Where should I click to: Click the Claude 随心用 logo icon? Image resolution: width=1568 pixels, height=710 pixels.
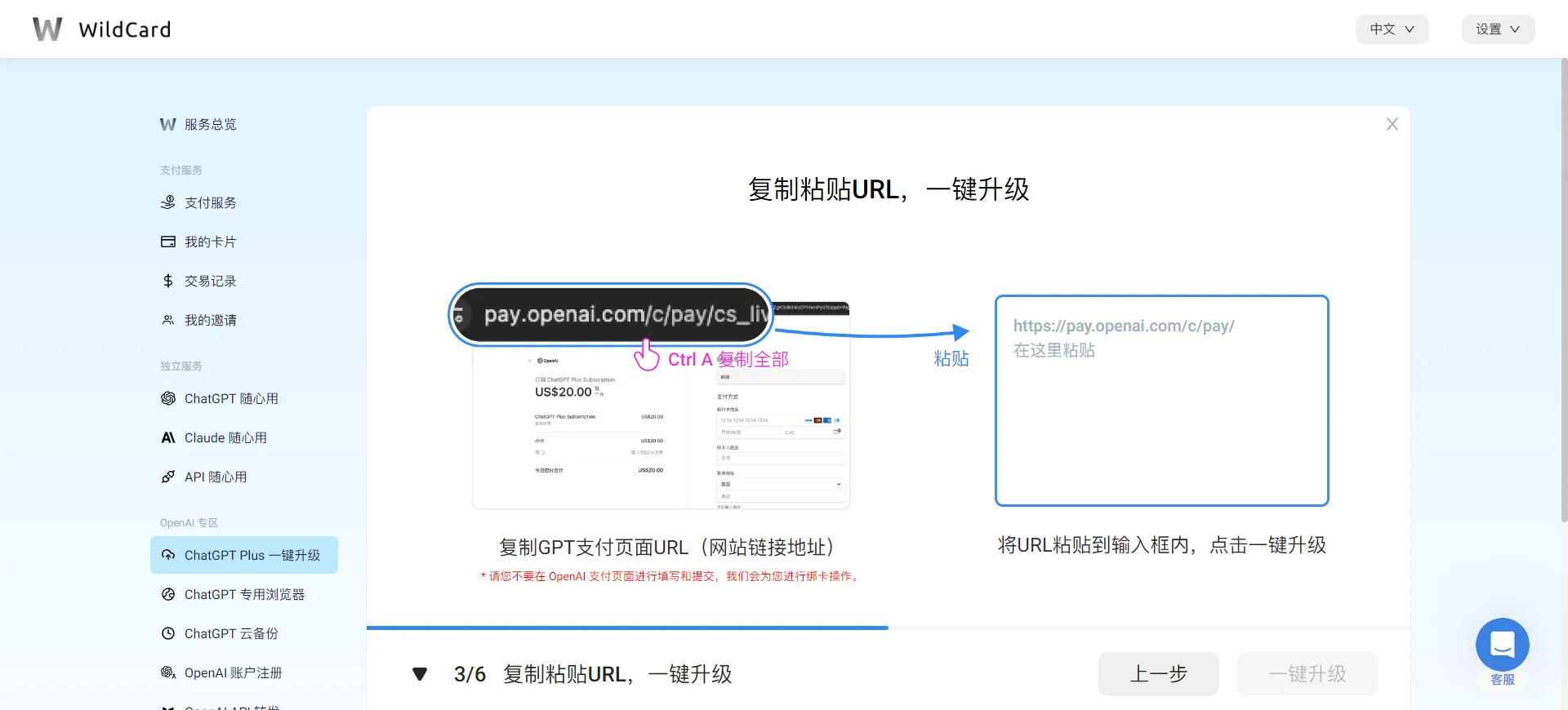168,437
